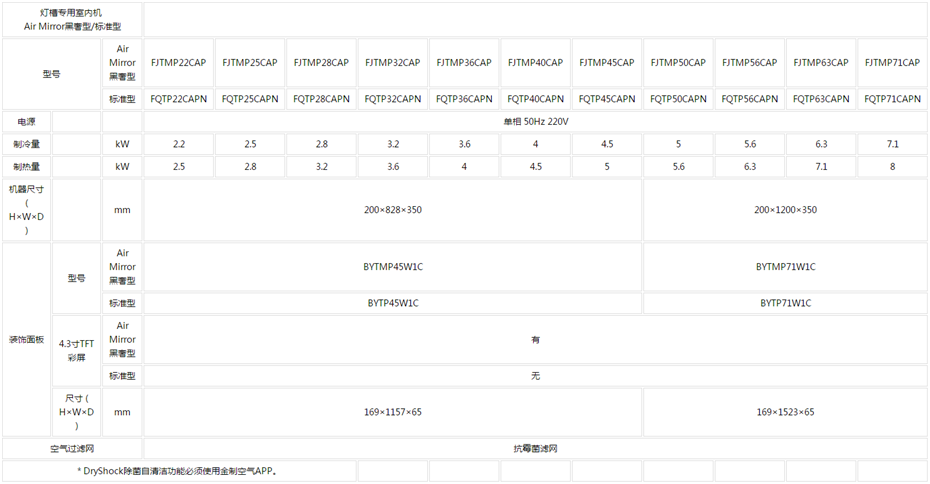Screen dimensions: 930x484
Task: Click cooling capacity value 5.6
Action: pos(750,144)
